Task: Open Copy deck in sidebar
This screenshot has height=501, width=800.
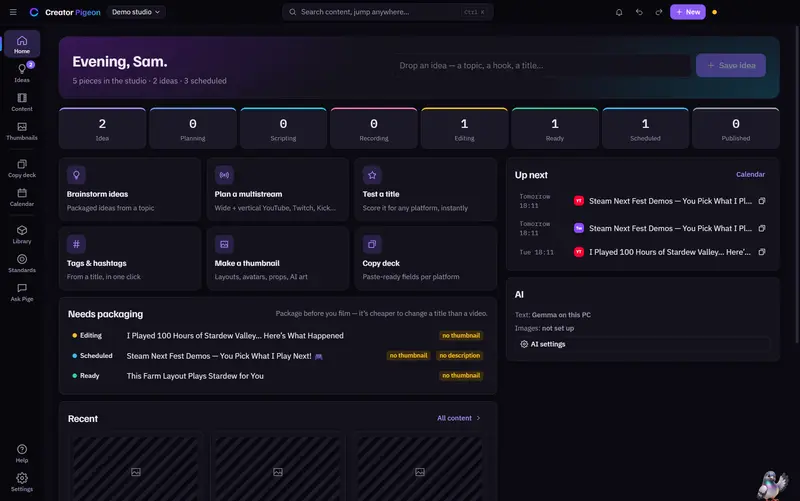Action: click(22, 168)
